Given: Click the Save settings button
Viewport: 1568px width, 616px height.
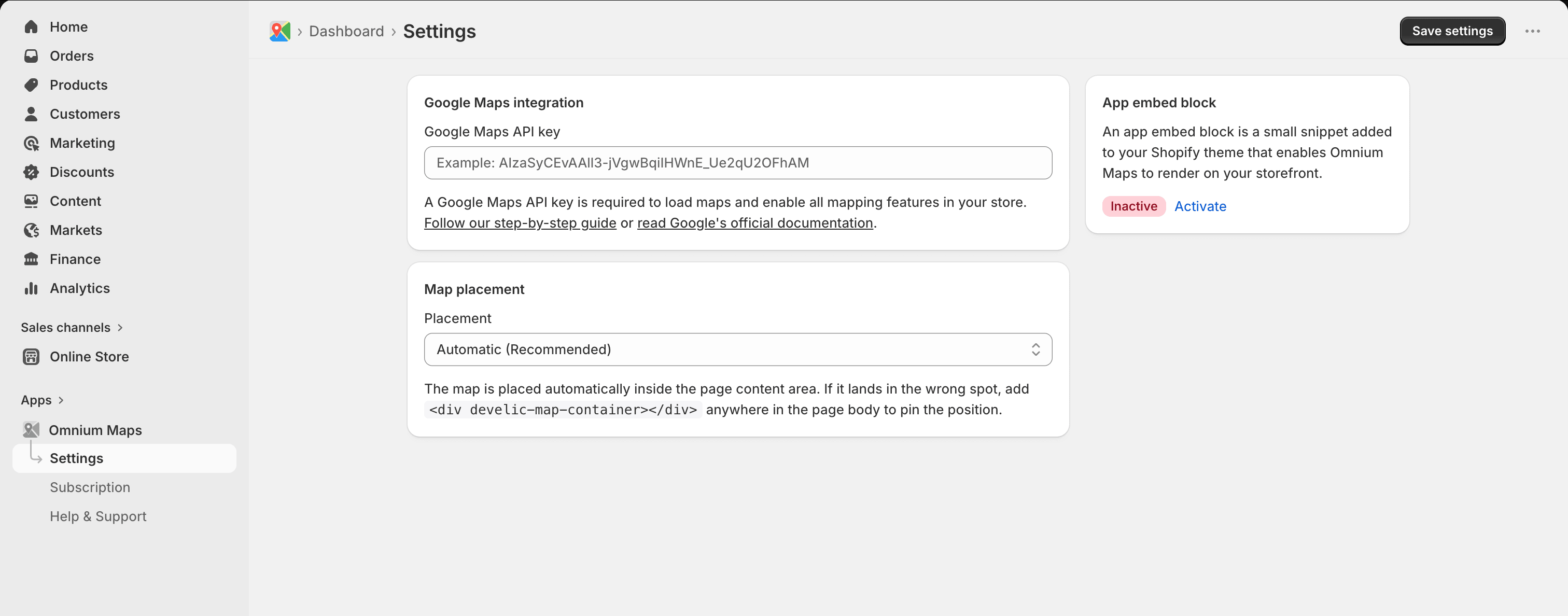Looking at the screenshot, I should (1452, 31).
